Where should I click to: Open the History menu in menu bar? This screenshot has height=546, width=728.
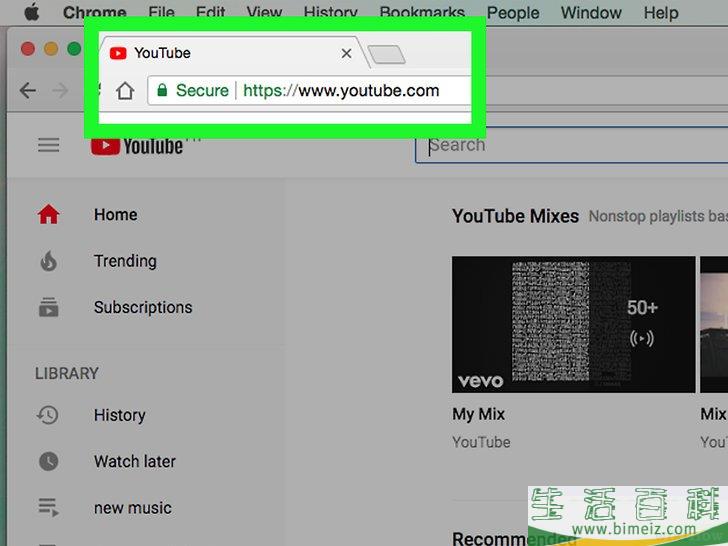tap(331, 13)
